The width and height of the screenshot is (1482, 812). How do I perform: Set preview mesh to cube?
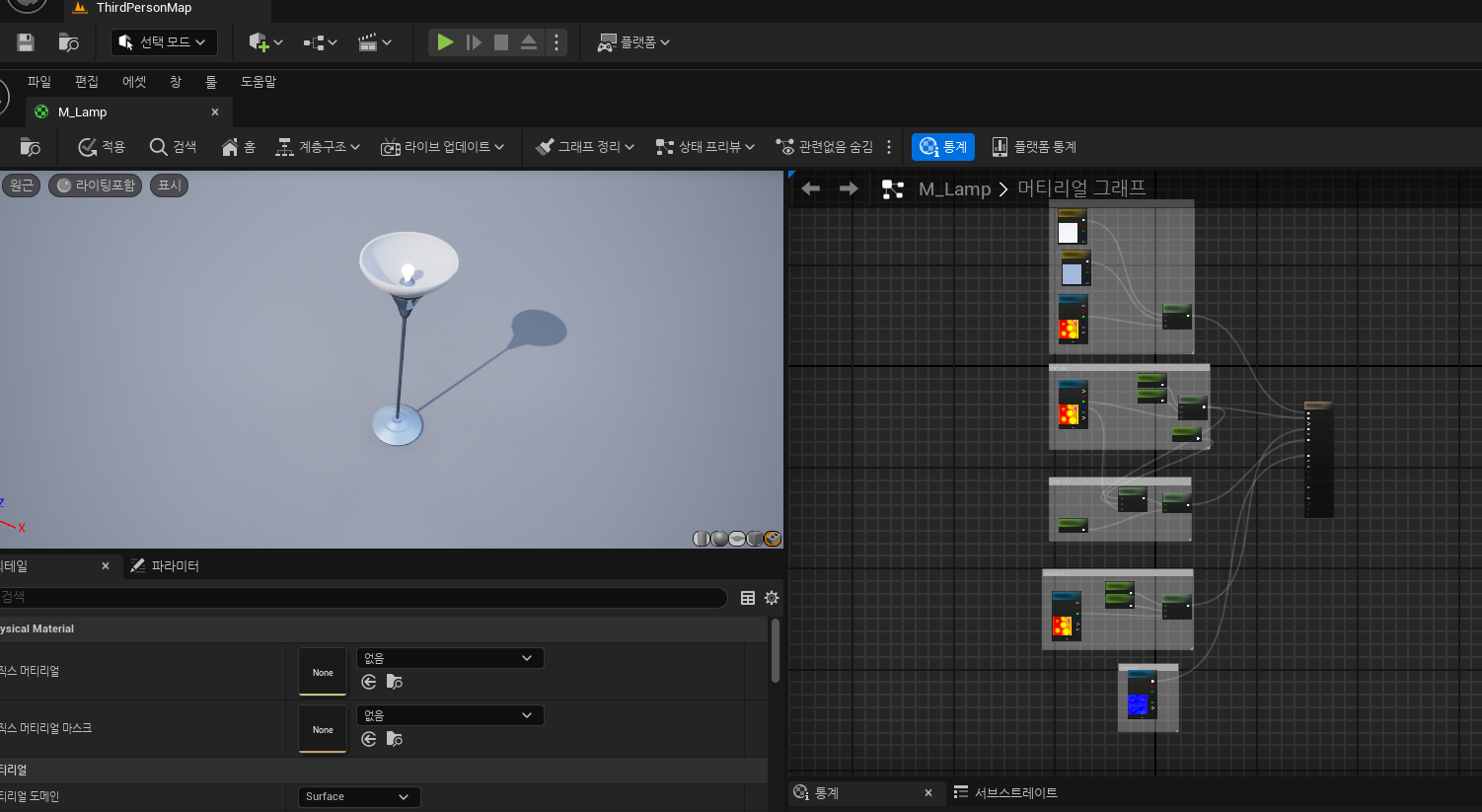pos(755,539)
